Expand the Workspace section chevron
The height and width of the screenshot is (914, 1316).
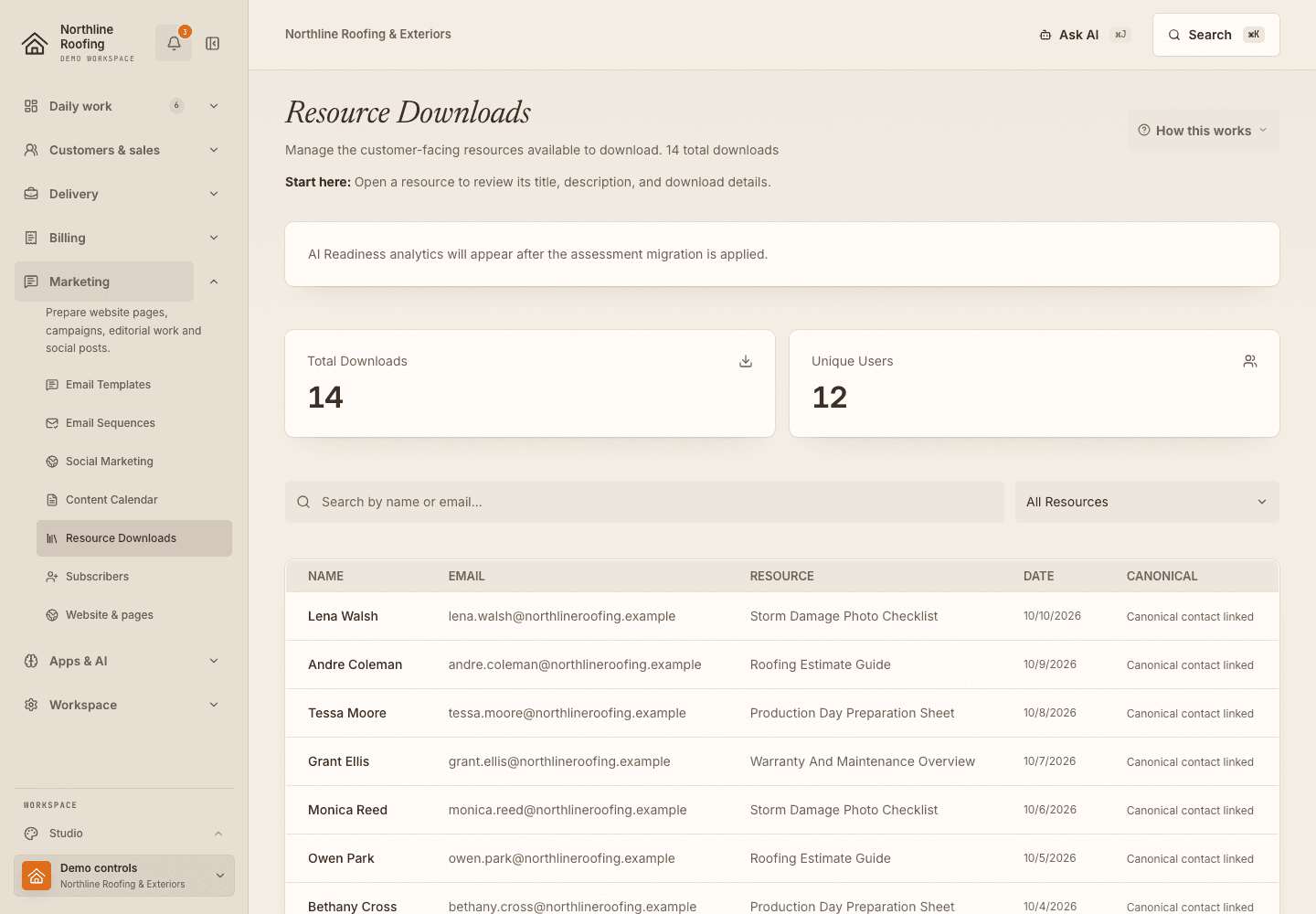point(214,705)
